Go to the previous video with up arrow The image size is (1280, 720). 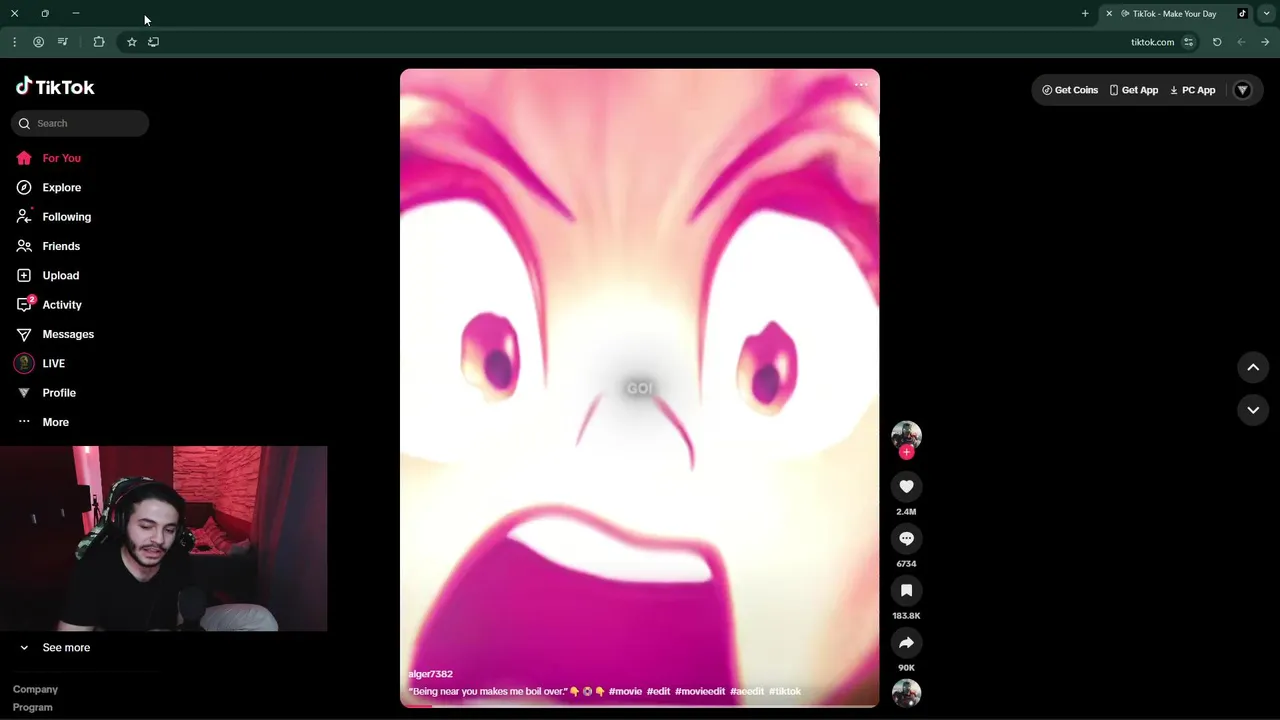point(1253,368)
